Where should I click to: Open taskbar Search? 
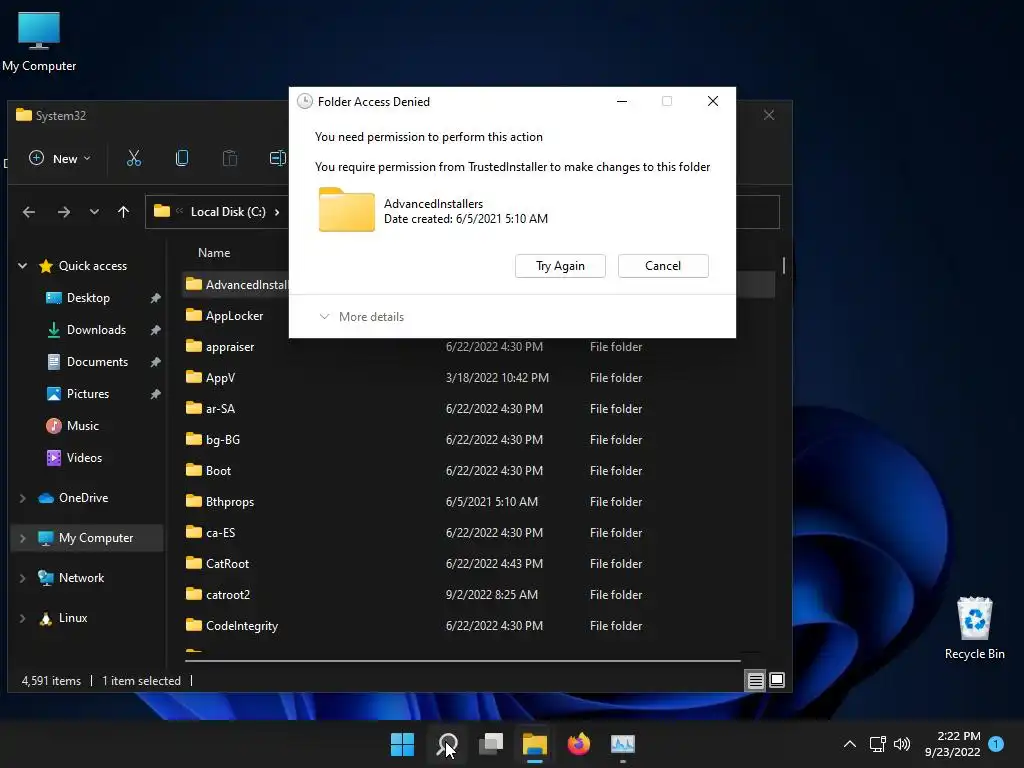pyautogui.click(x=447, y=744)
